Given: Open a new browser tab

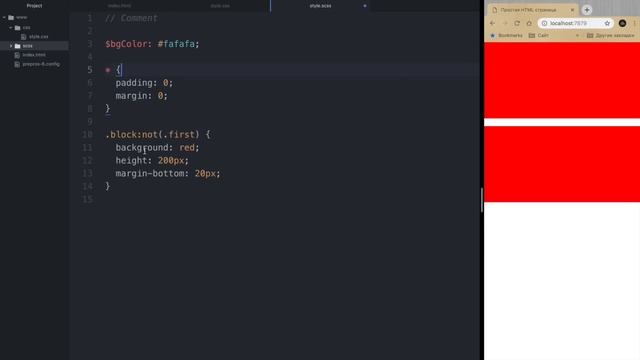Looking at the screenshot, I should [587, 10].
